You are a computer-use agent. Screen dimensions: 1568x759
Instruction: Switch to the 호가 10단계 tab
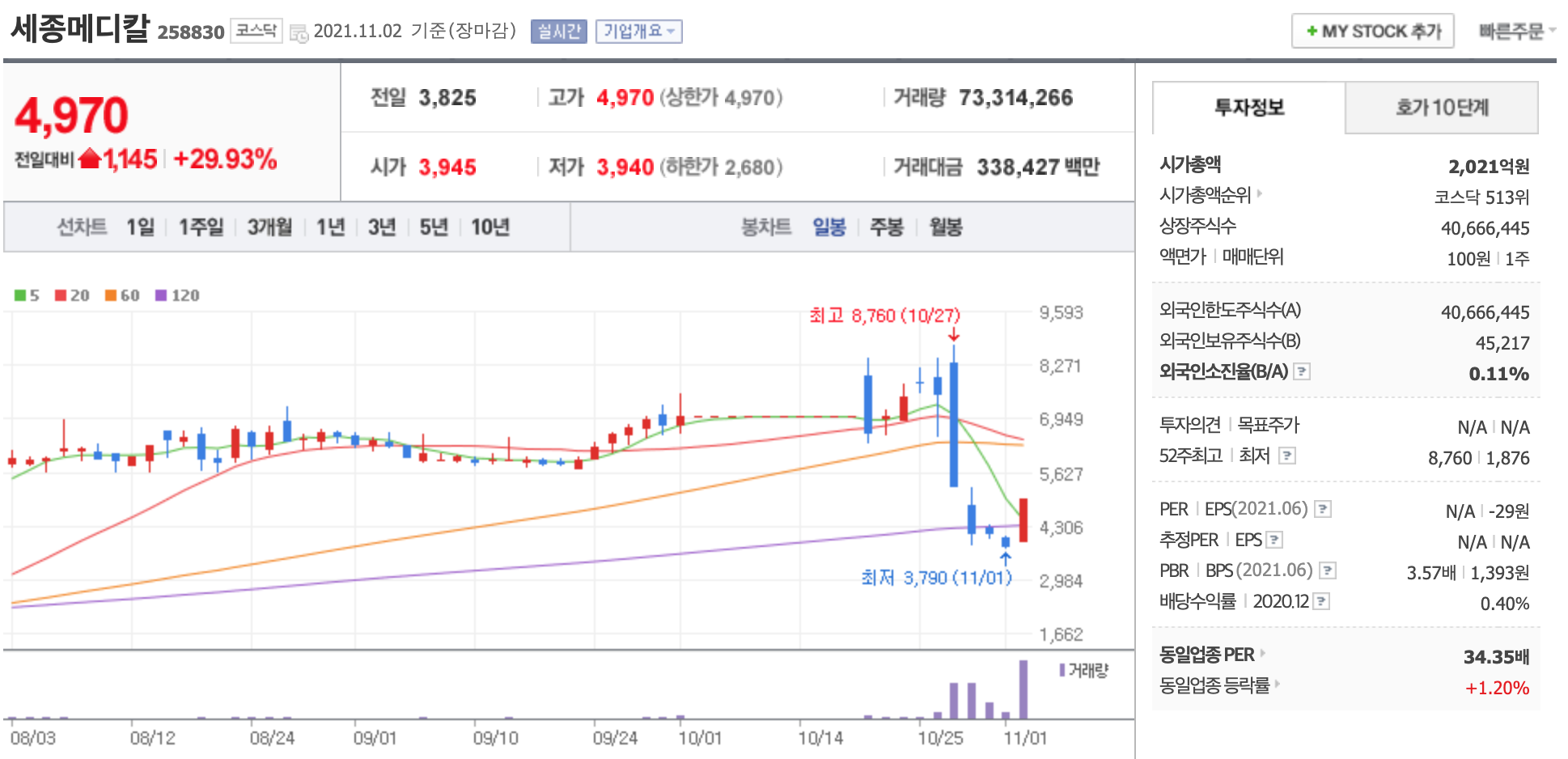click(1442, 108)
